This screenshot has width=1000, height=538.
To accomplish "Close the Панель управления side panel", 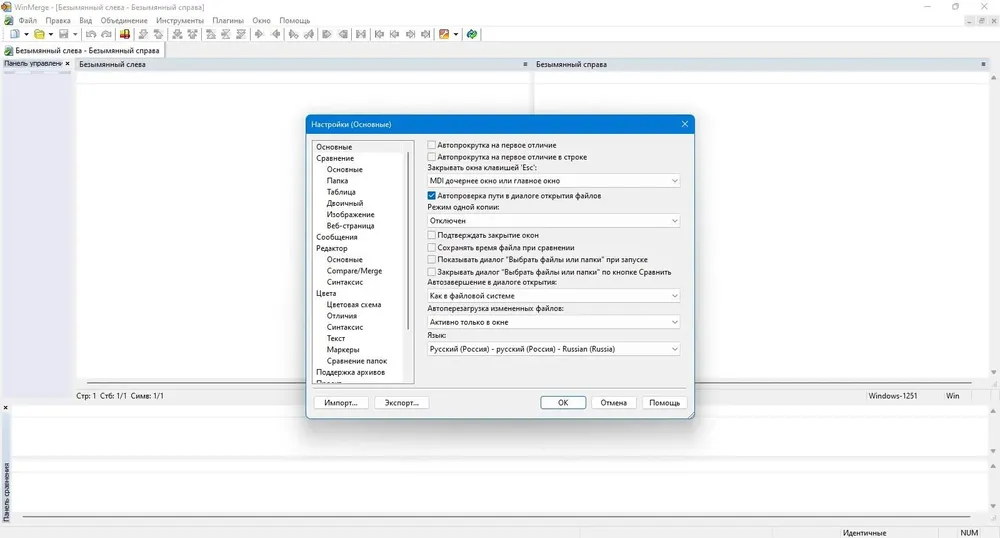I will point(67,64).
